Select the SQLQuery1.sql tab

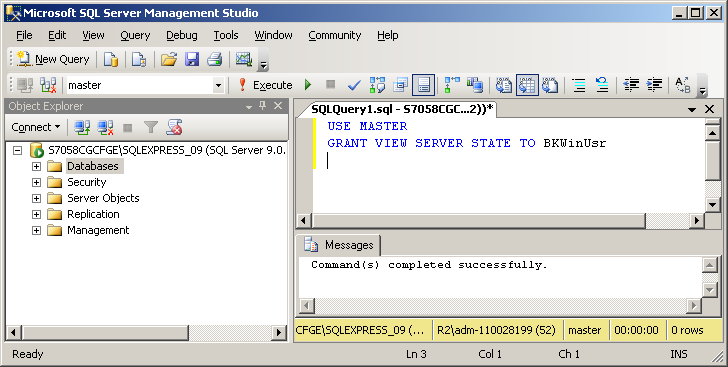pos(402,110)
